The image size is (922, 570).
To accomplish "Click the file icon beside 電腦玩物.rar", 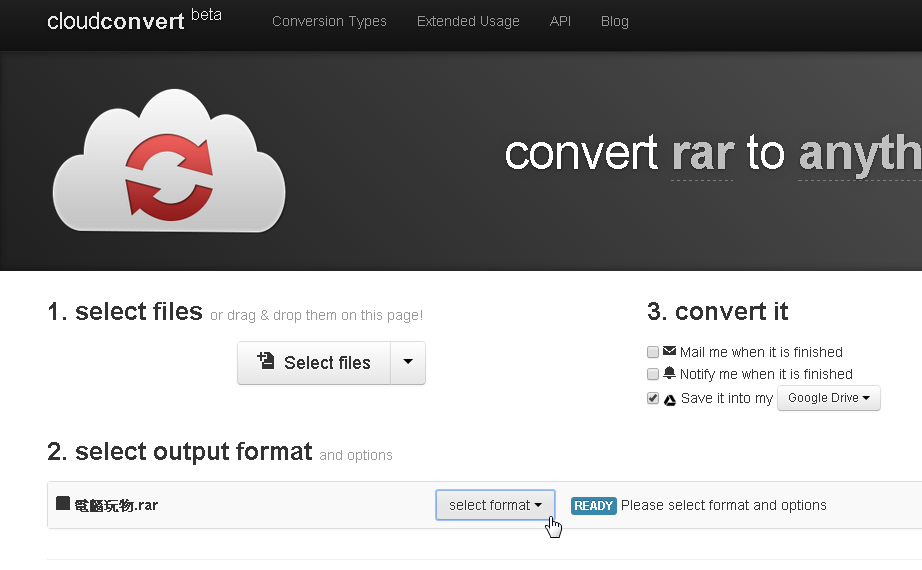I will pos(63,504).
